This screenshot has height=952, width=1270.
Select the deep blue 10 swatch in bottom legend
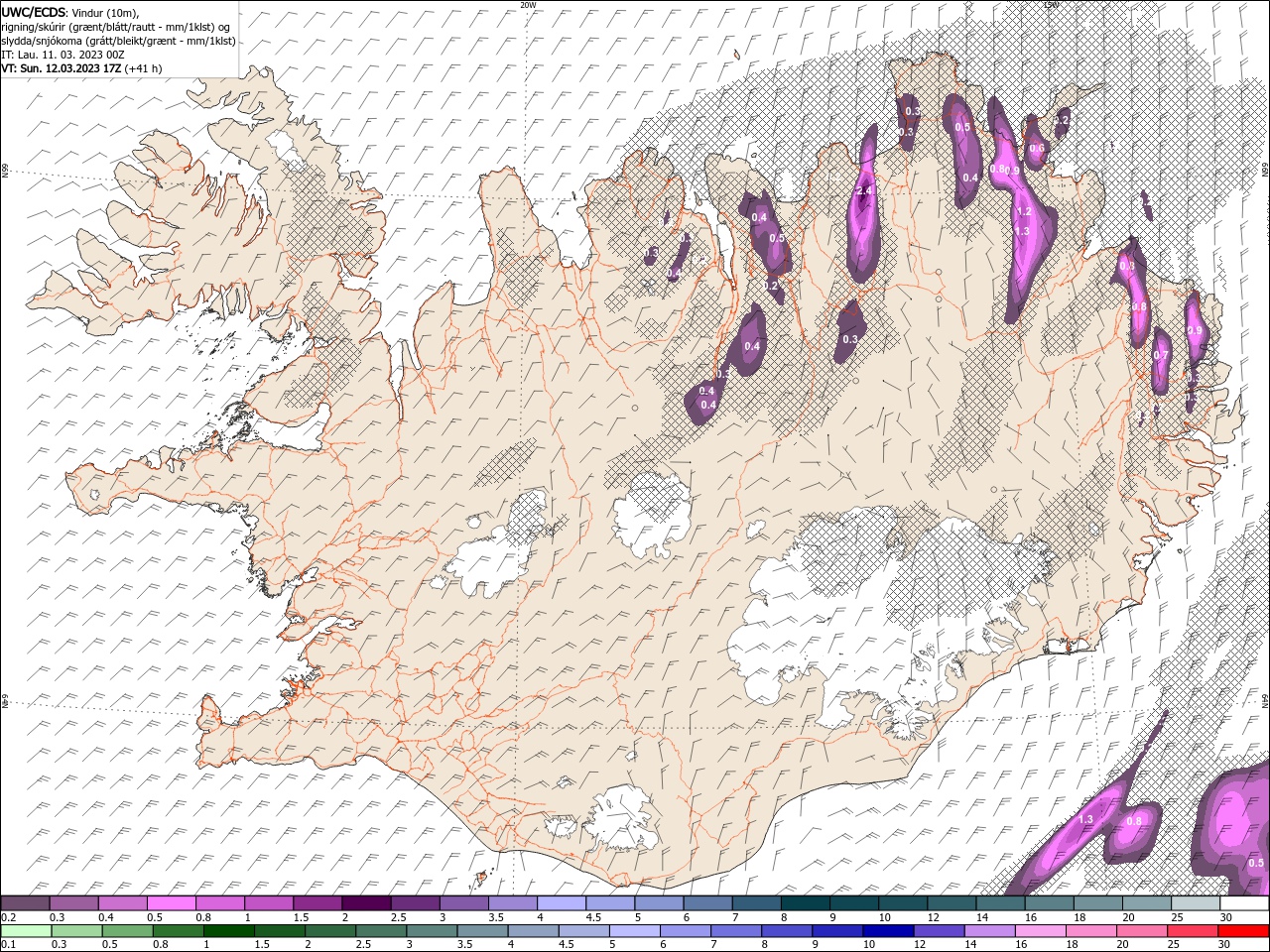coord(888,930)
